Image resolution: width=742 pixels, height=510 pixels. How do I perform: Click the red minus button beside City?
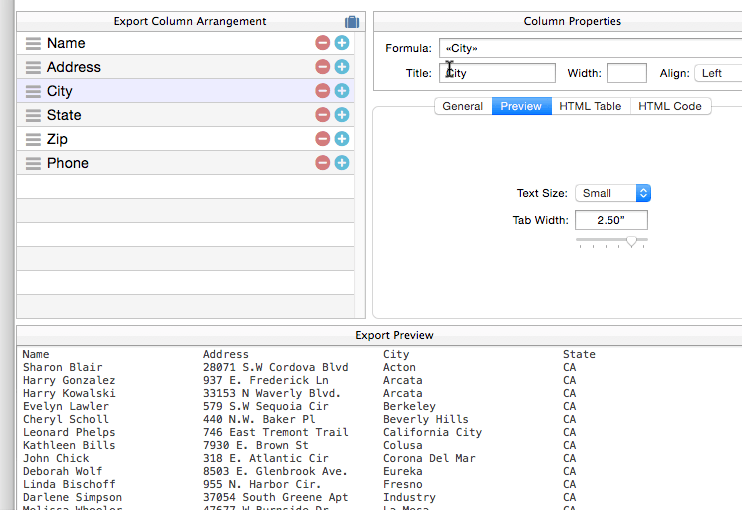coord(322,91)
